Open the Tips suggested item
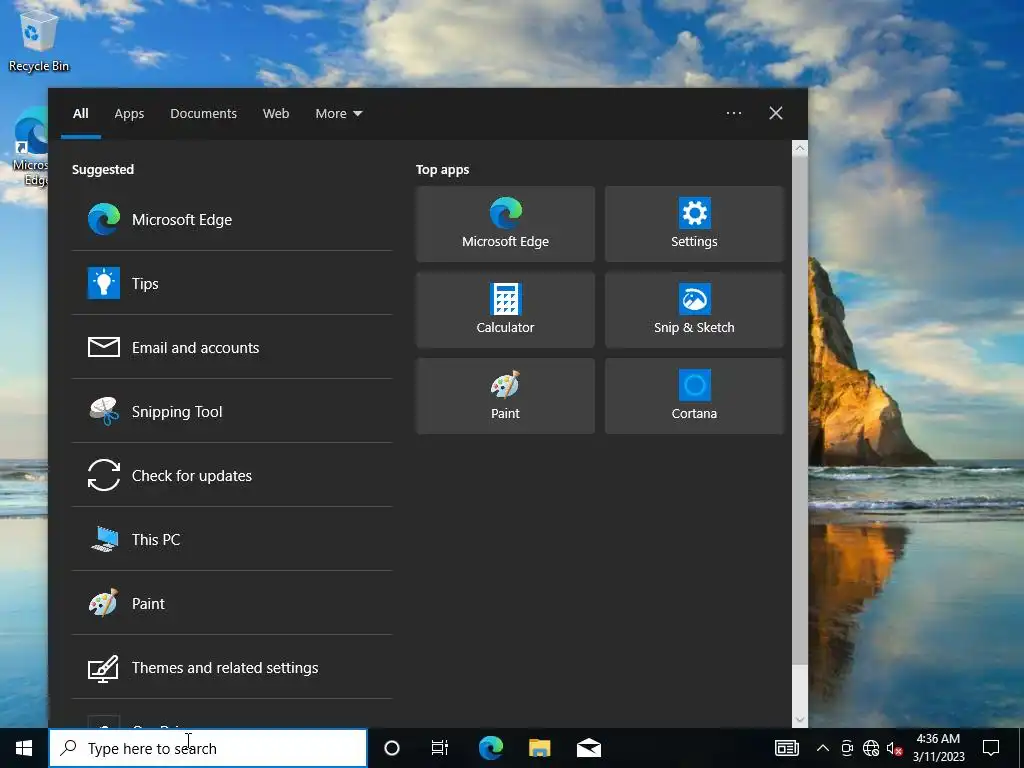 click(232, 283)
